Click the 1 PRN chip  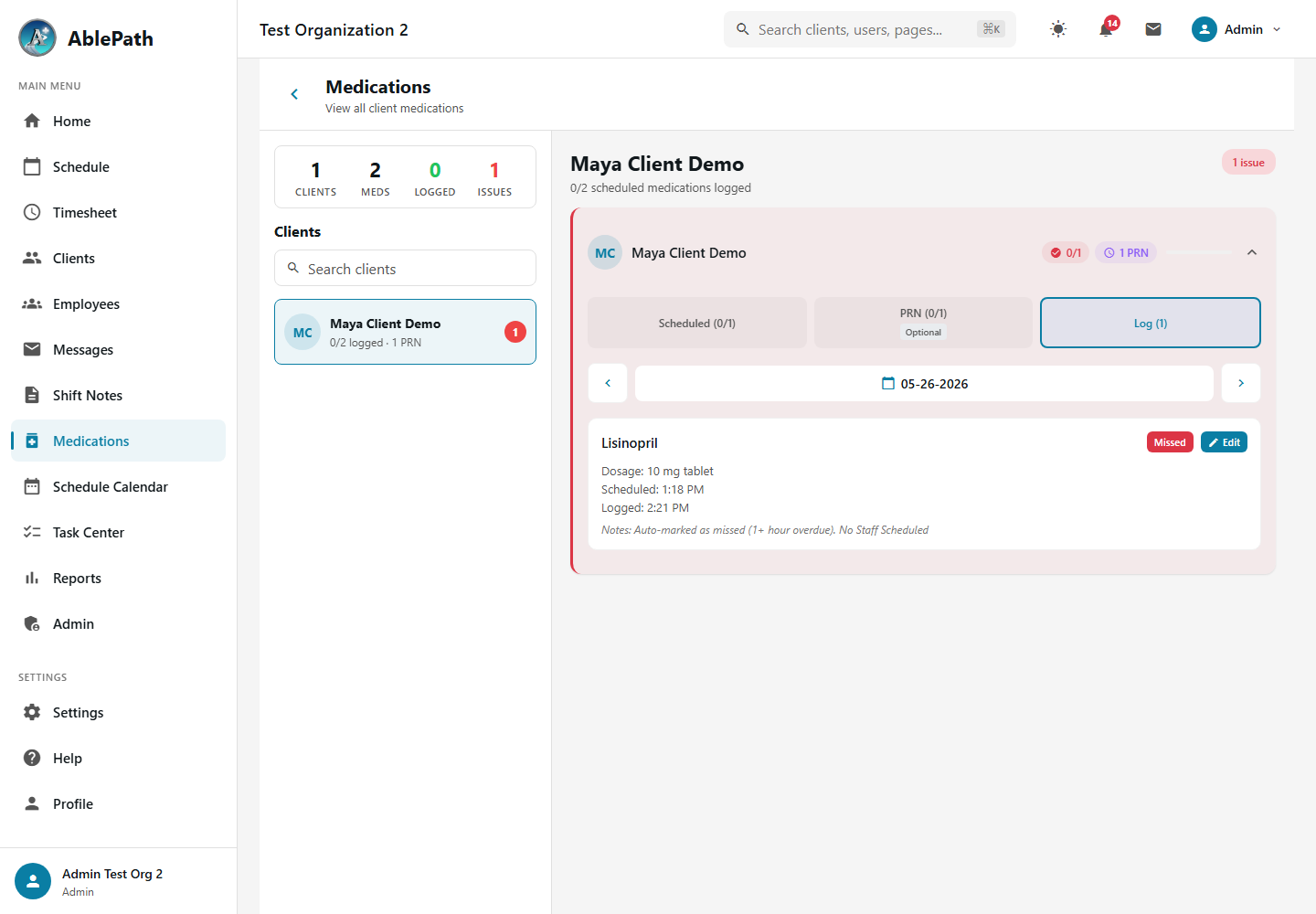click(1126, 252)
